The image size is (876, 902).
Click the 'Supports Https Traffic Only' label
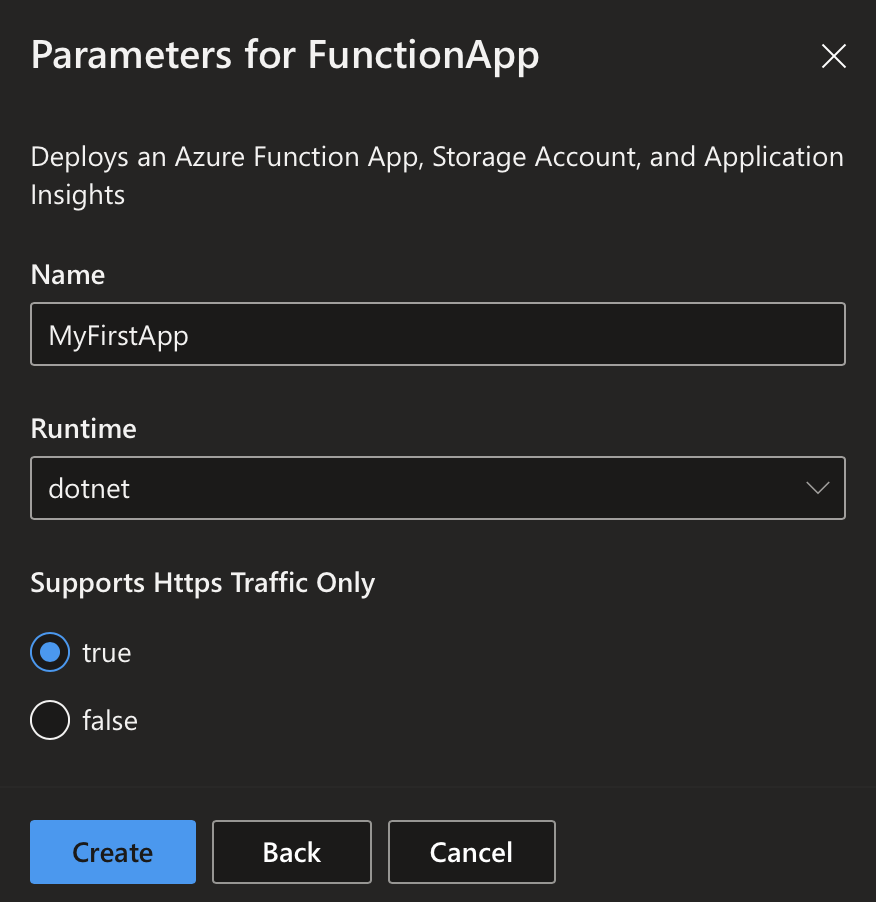tap(202, 583)
